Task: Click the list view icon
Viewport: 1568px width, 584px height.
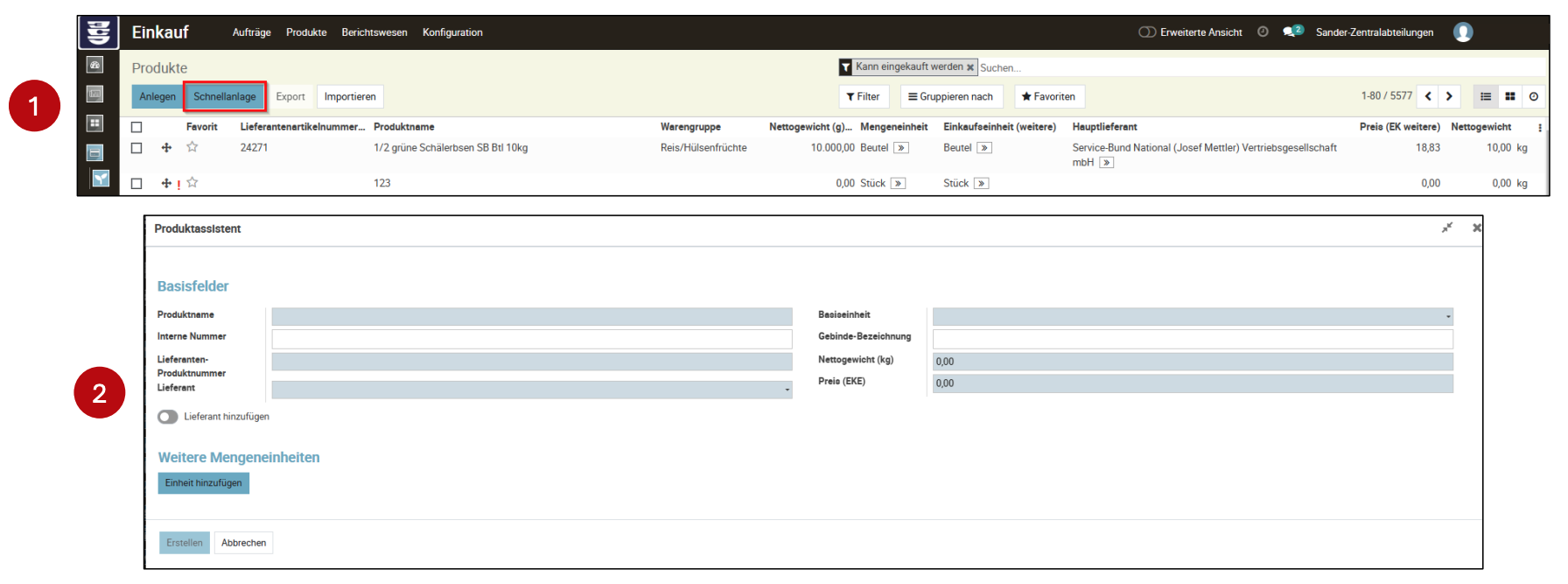Action: (1485, 96)
